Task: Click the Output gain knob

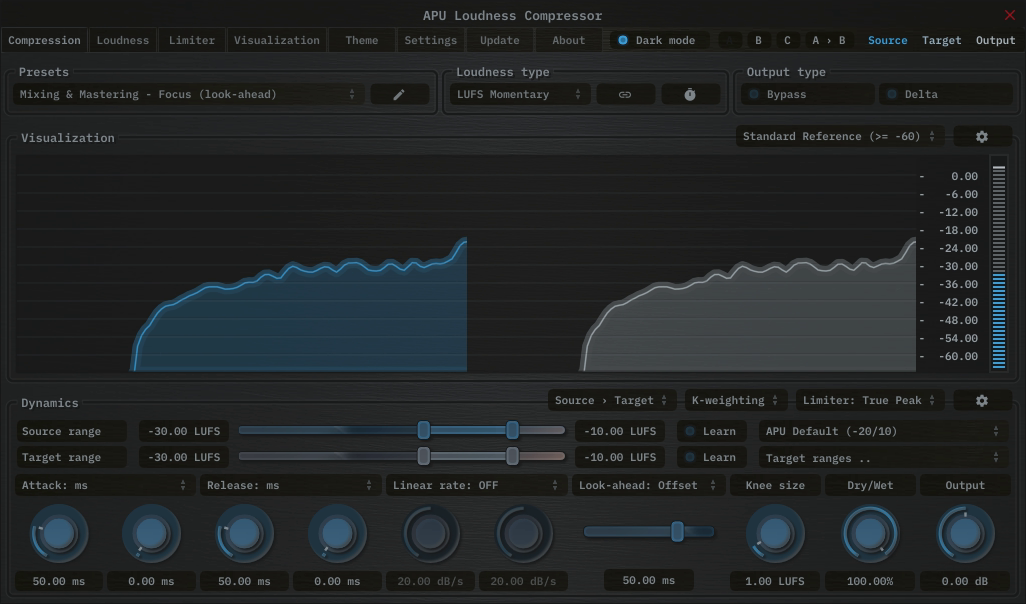Action: pos(965,533)
